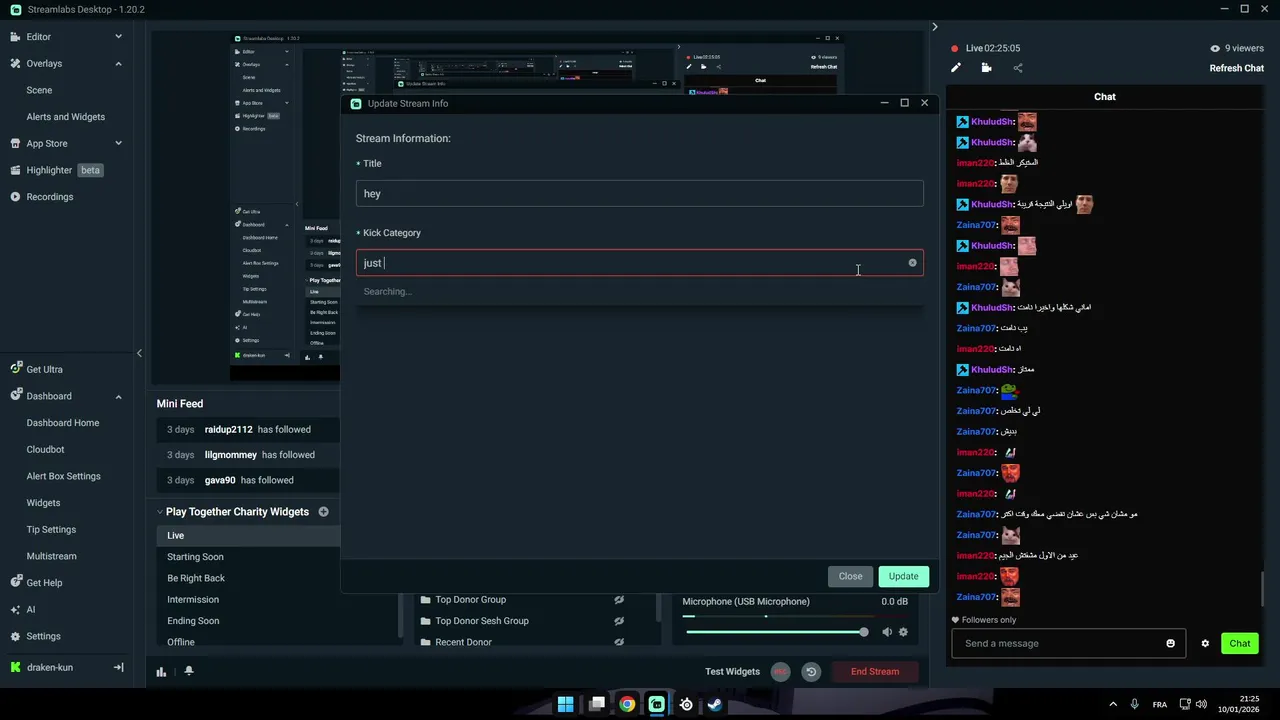
Task: Click the Get Ultra icon in the sidebar
Action: 15,369
